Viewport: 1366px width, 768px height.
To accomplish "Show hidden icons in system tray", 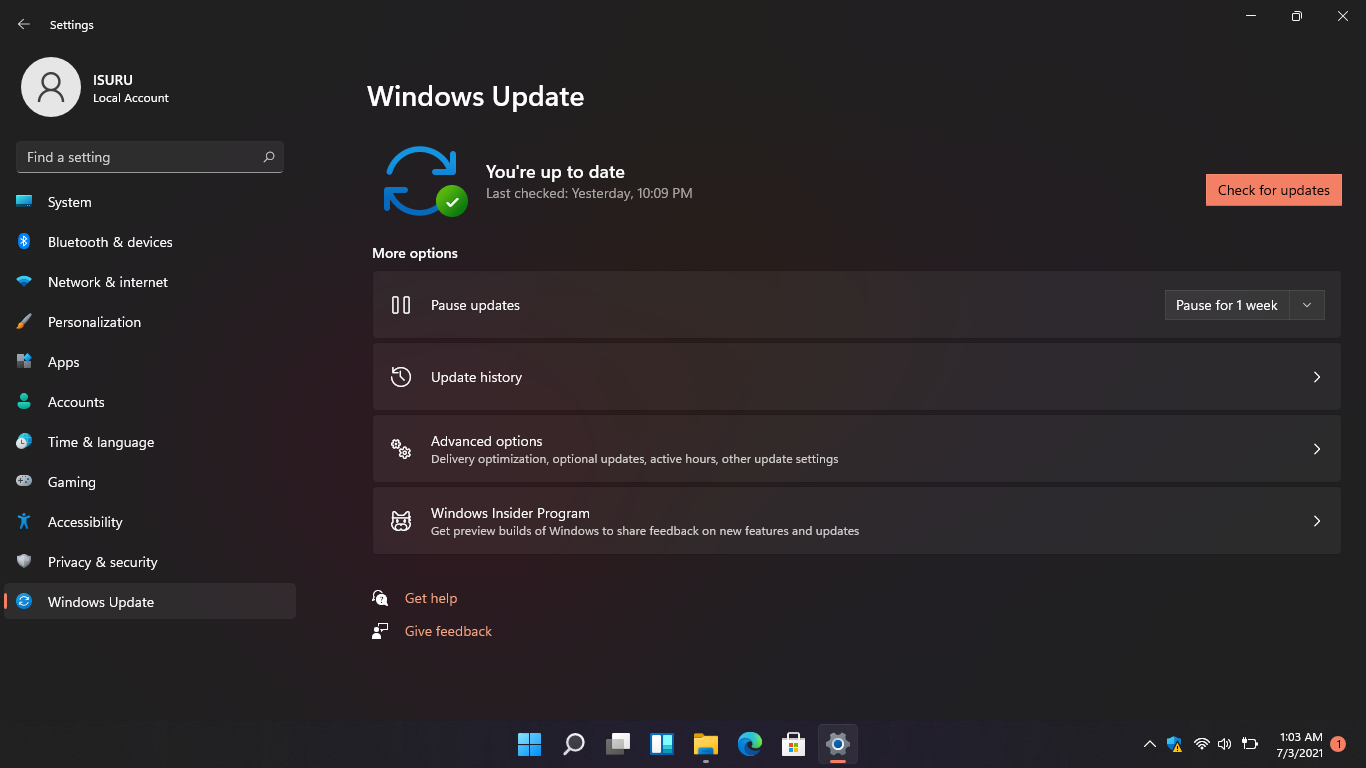I will coord(1150,744).
